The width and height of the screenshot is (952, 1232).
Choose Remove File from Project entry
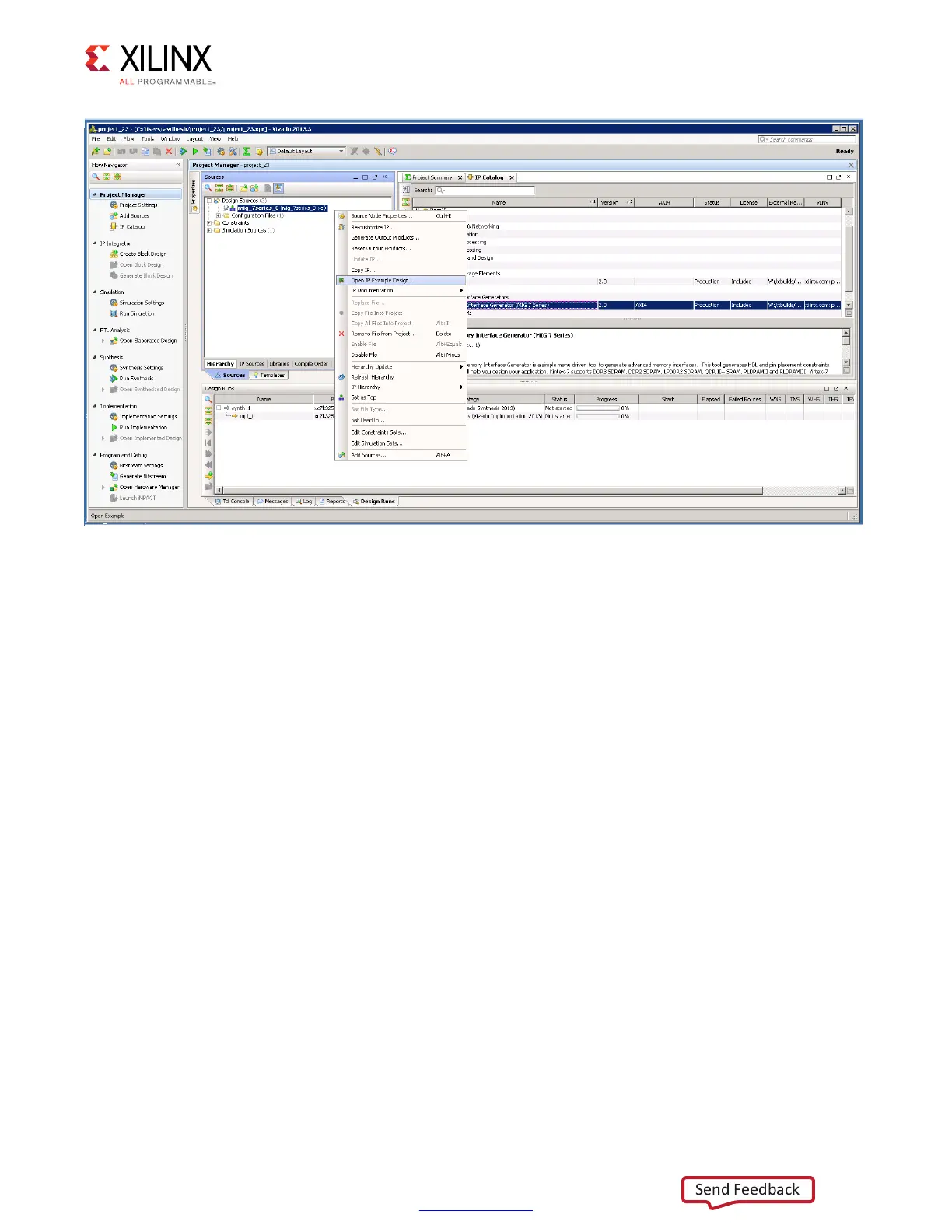click(401, 334)
